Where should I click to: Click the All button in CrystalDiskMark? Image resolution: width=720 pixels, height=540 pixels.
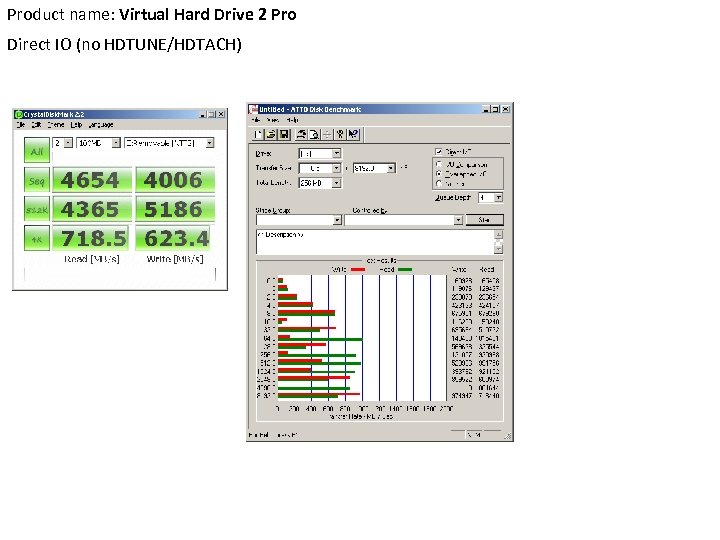coord(37,150)
